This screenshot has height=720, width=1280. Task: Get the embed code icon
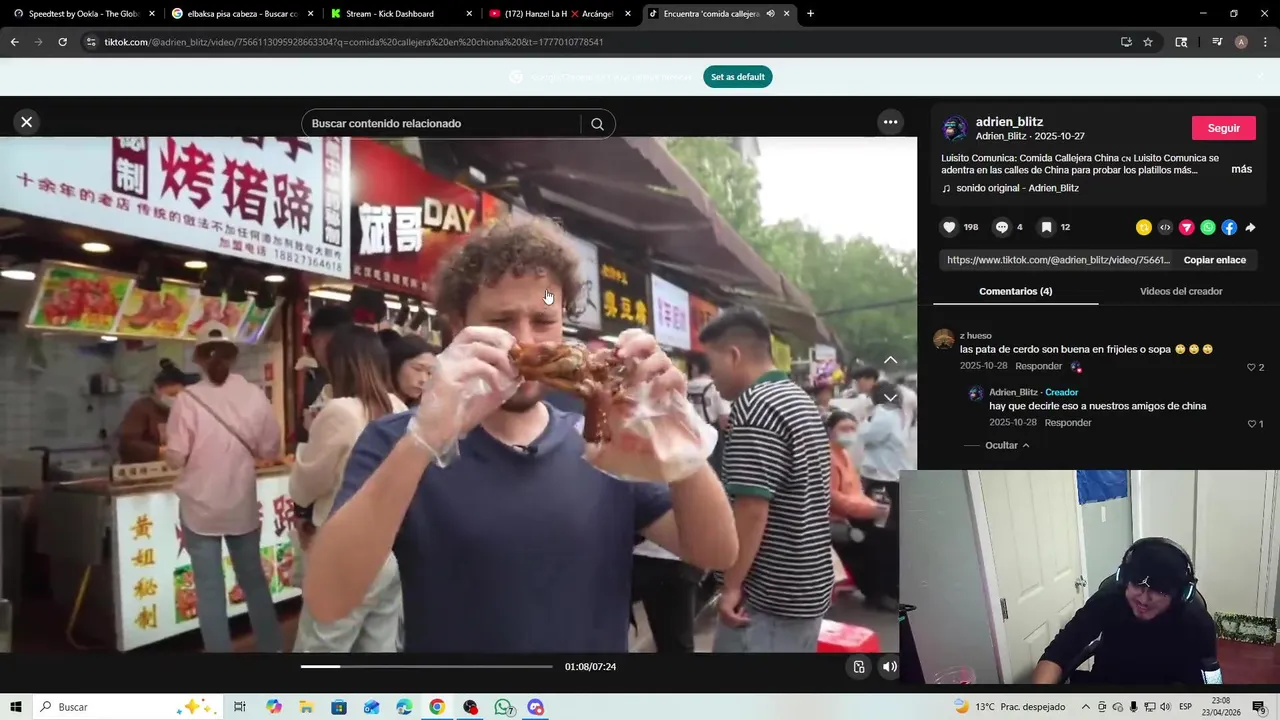[1165, 227]
